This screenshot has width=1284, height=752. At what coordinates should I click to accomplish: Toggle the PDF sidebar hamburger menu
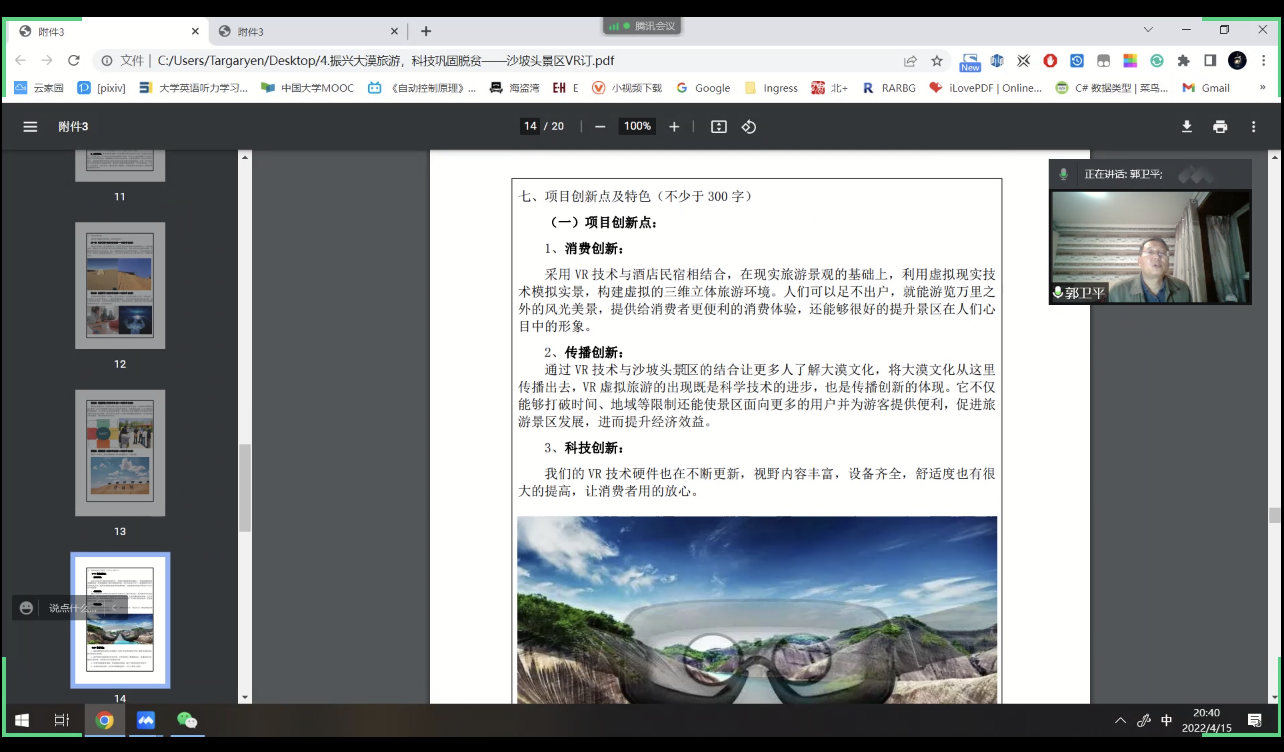point(30,127)
